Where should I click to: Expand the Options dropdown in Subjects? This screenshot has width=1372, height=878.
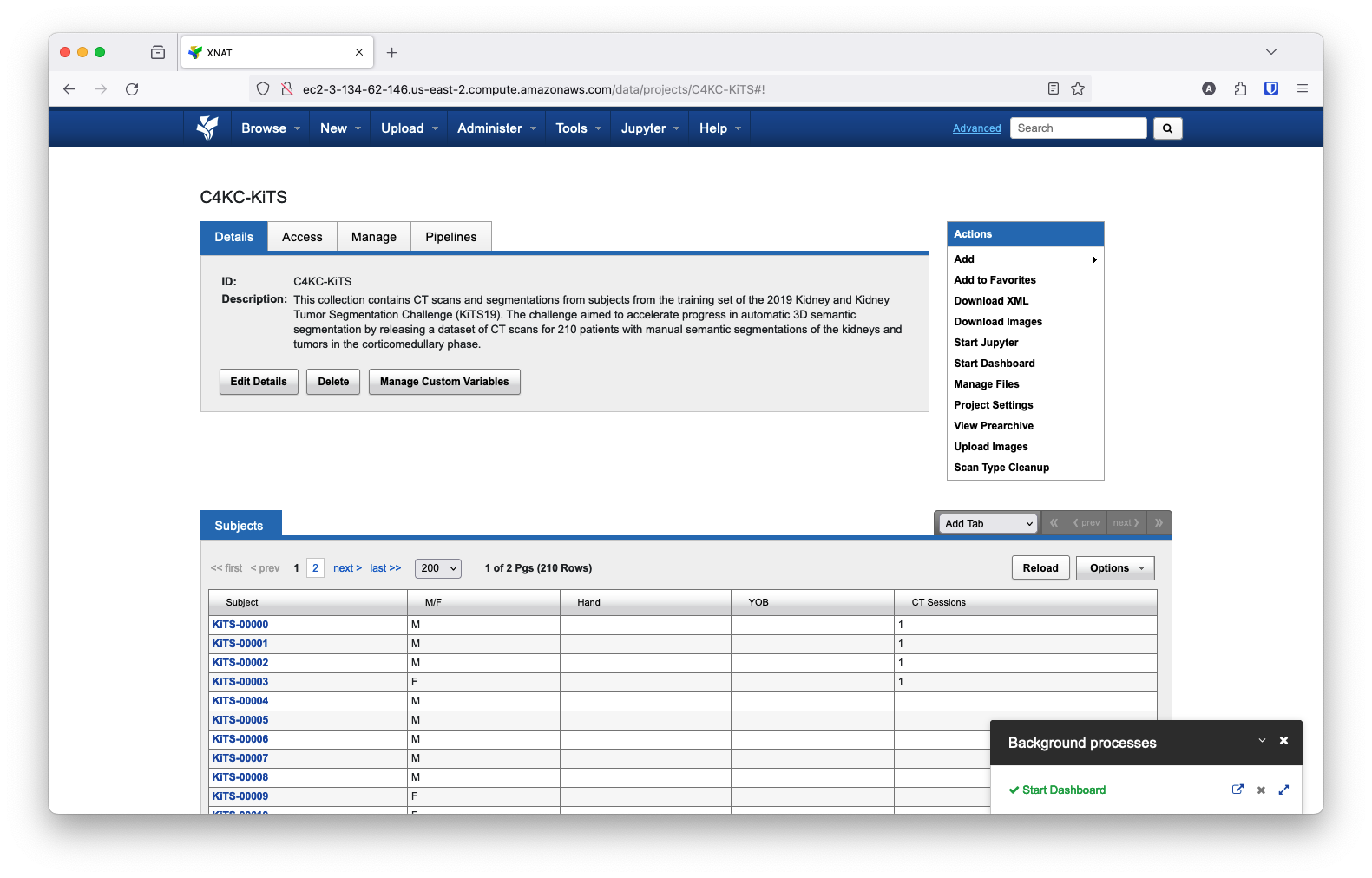[1115, 568]
